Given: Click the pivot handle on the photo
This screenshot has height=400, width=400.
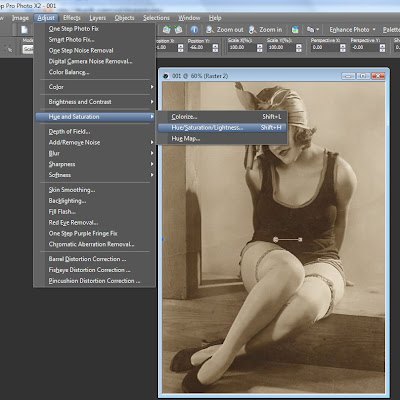Looking at the screenshot, I should (275, 239).
